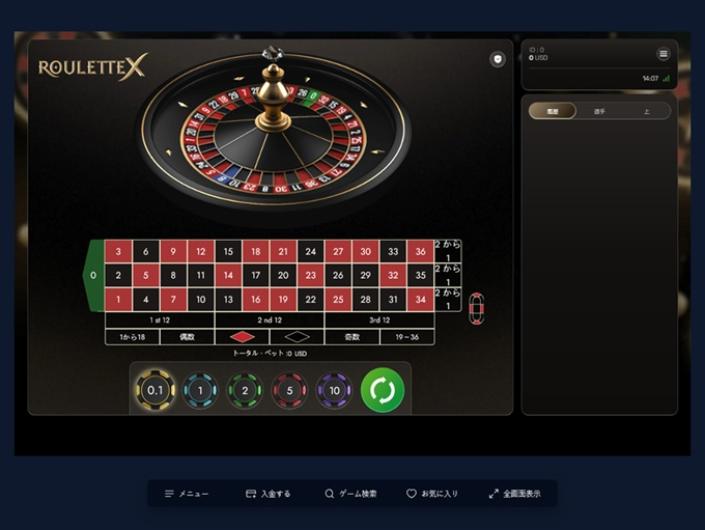Viewport: 705px width, 530px height.
Task: Click the fullscreen 全画面表示 button
Action: tap(515, 494)
